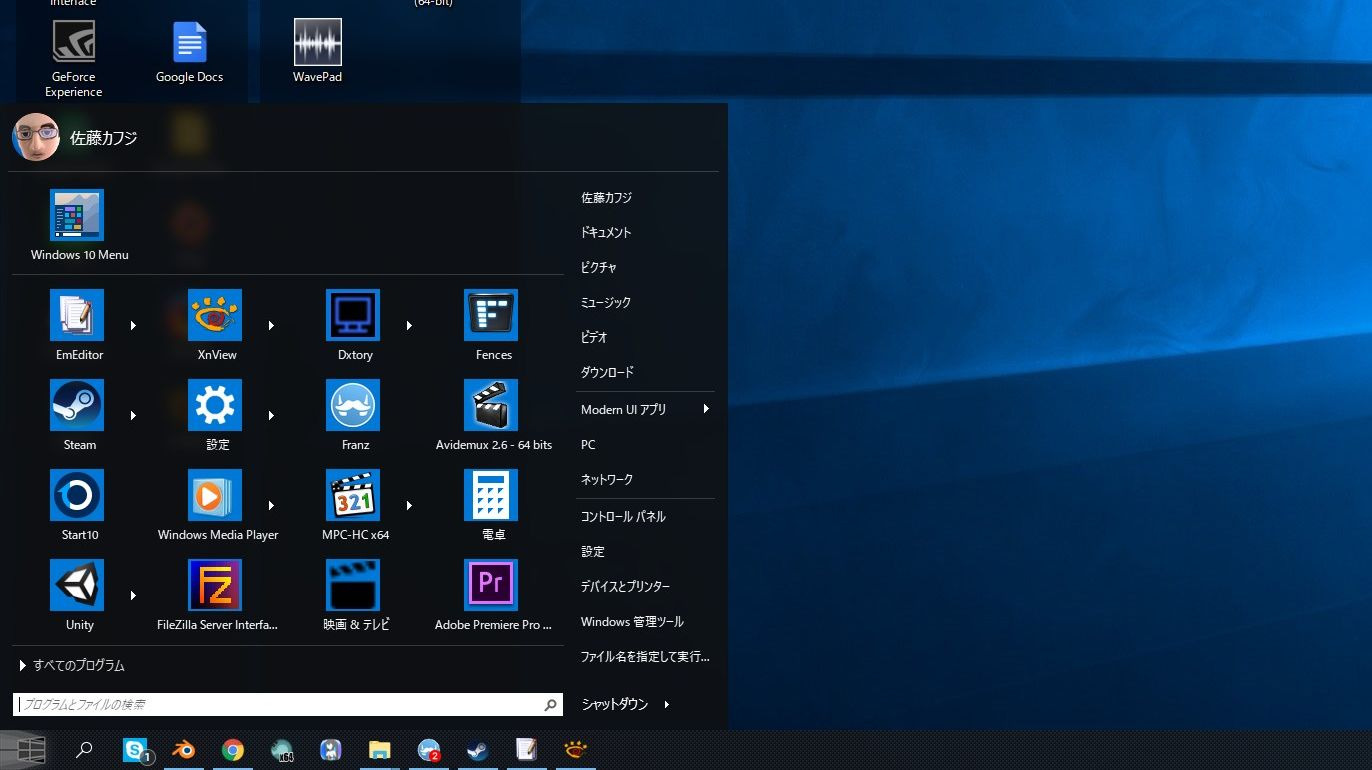1372x770 pixels.
Task: Switch to Blender in the taskbar
Action: click(184, 750)
